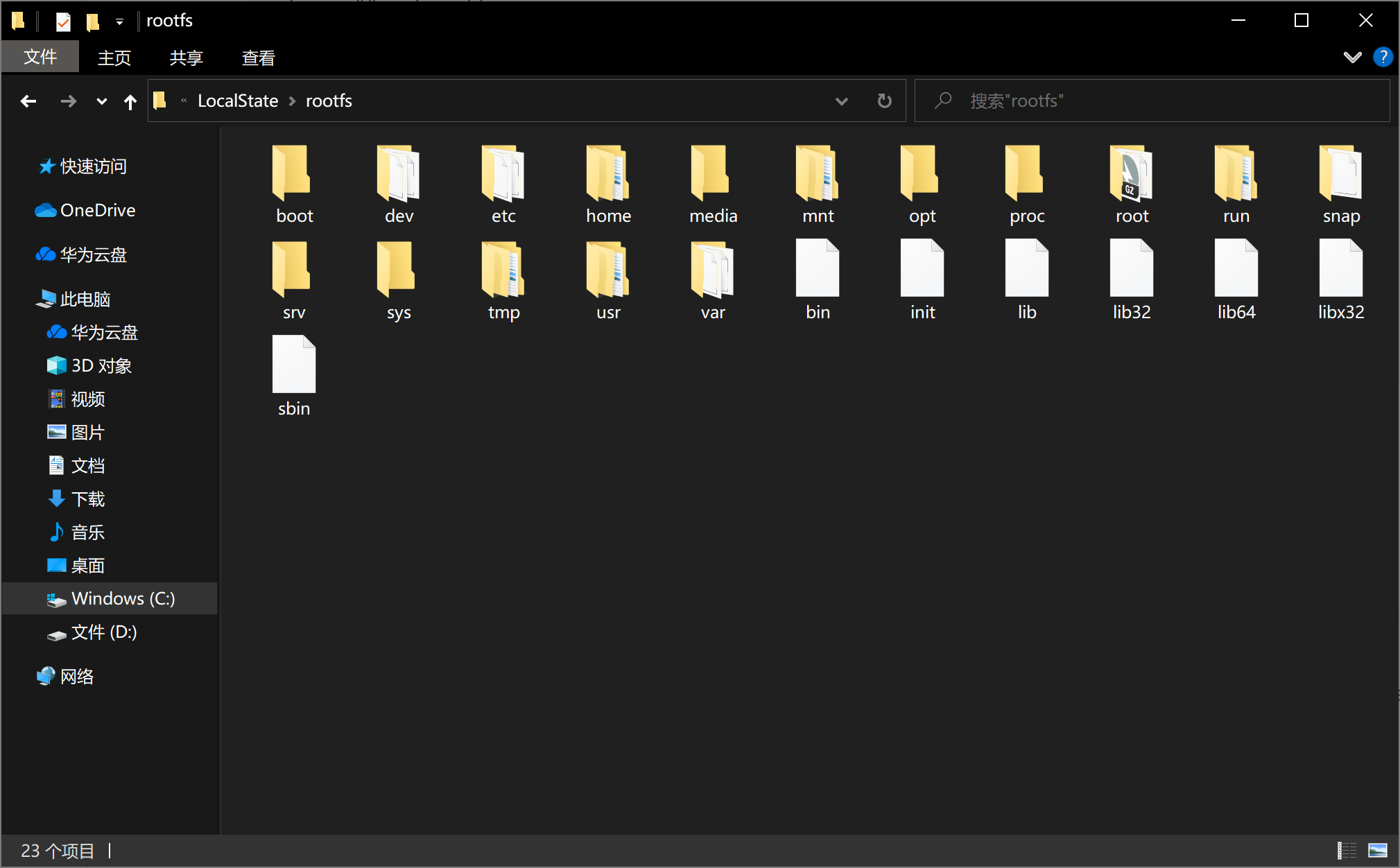Expand the ribbon with chevron arrow
The width and height of the screenshot is (1400, 868).
(1352, 57)
